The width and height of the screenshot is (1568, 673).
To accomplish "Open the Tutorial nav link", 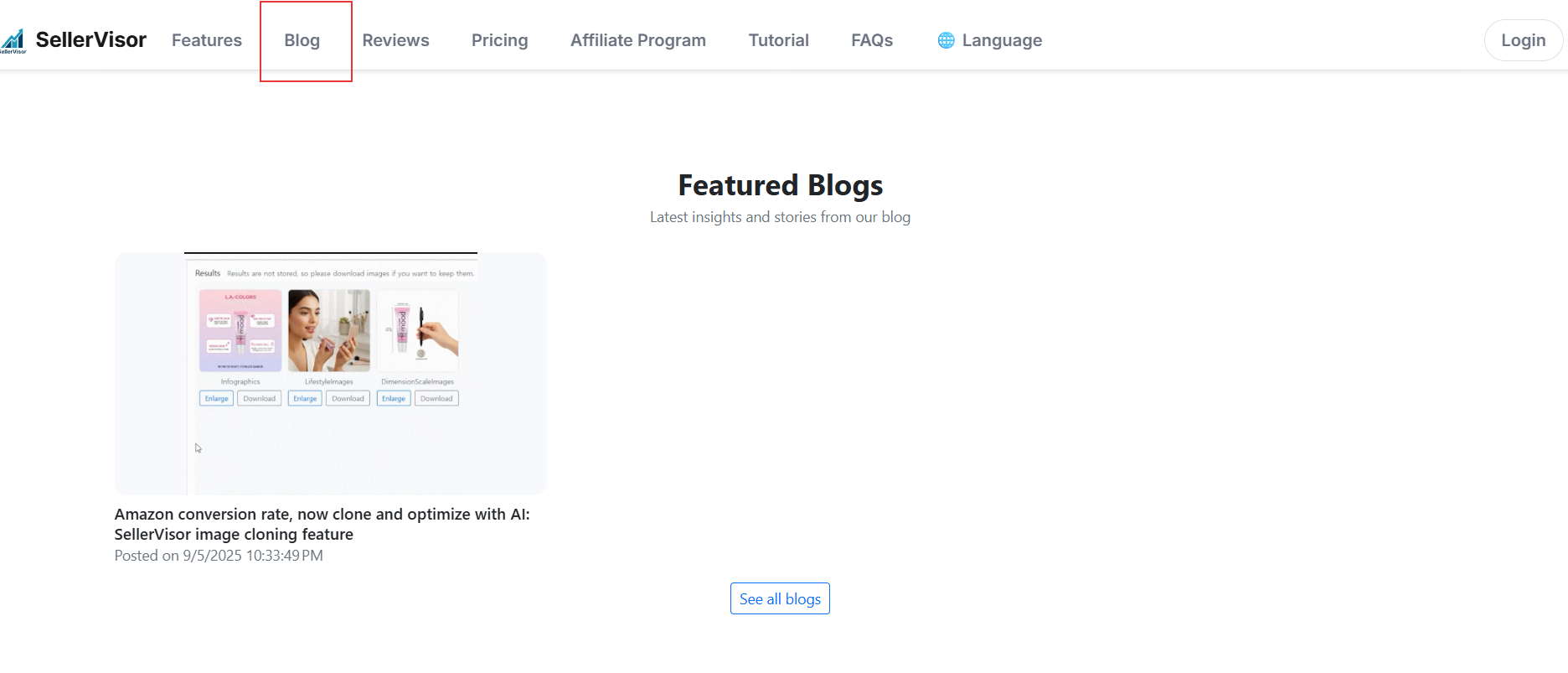I will coord(779,40).
